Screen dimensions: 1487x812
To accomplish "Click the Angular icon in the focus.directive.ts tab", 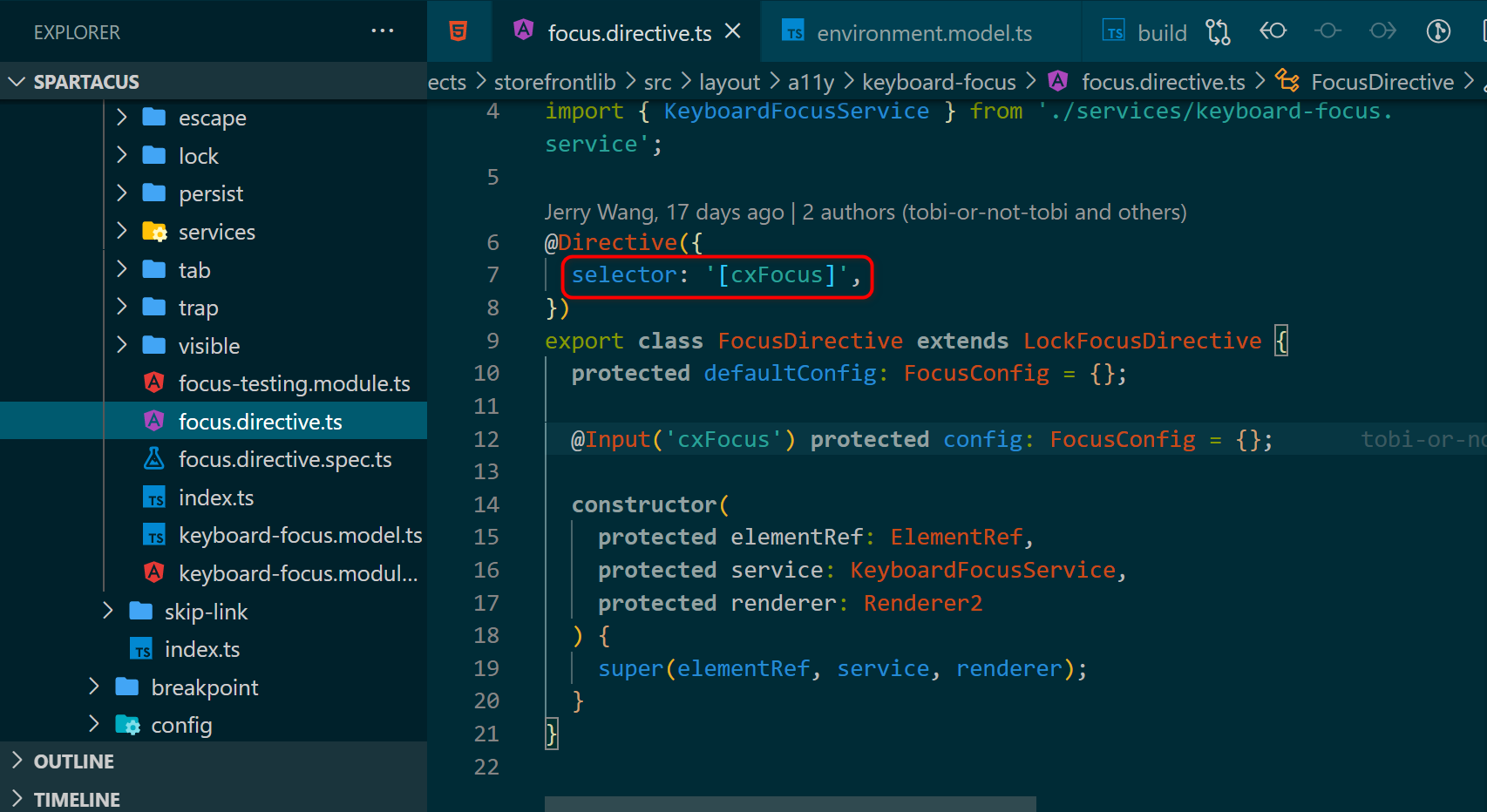I will coord(523,30).
